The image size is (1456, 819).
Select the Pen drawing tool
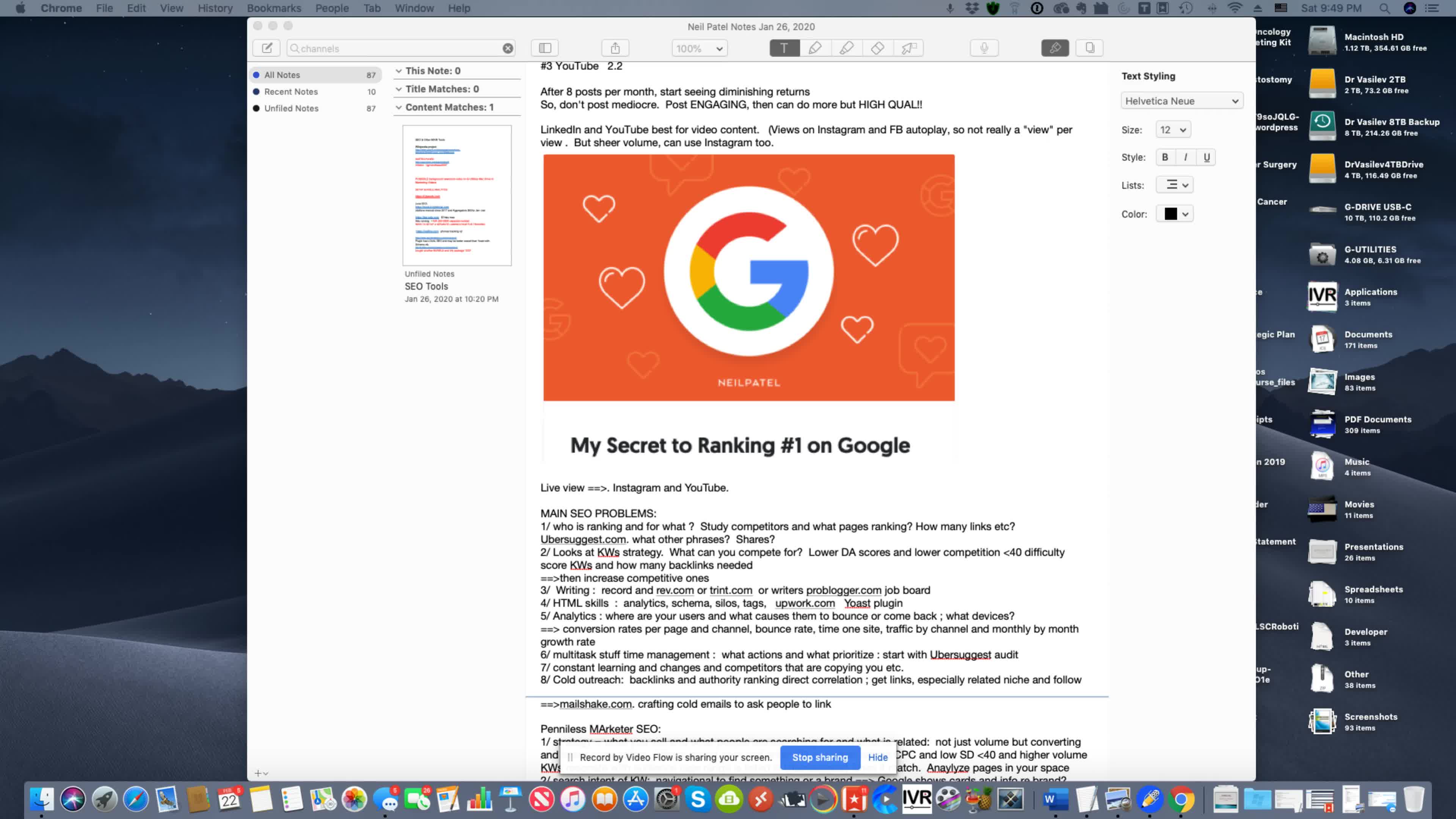pyautogui.click(x=815, y=48)
